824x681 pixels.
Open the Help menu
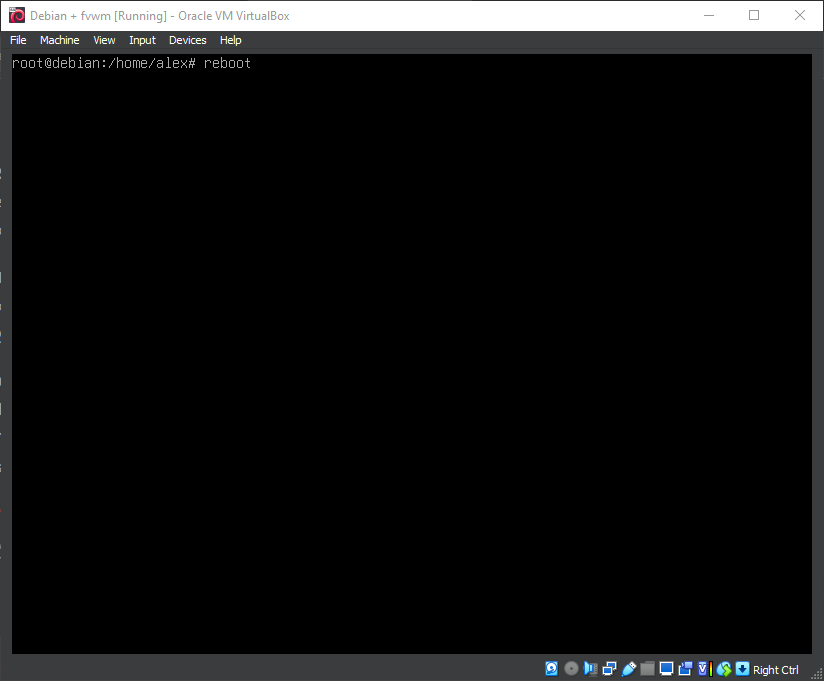(x=230, y=40)
